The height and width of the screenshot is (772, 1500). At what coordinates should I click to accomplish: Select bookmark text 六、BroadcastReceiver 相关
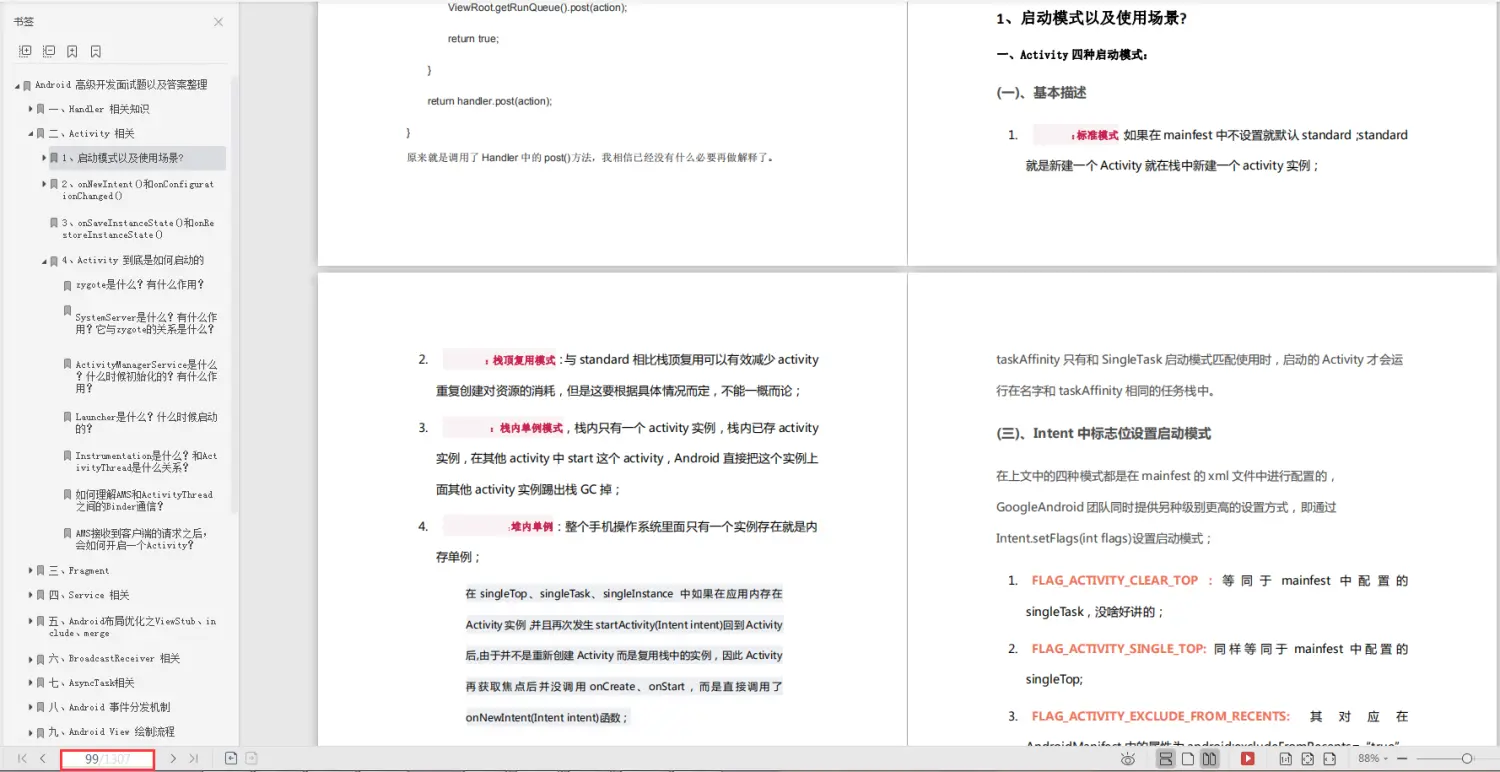[x=114, y=659]
